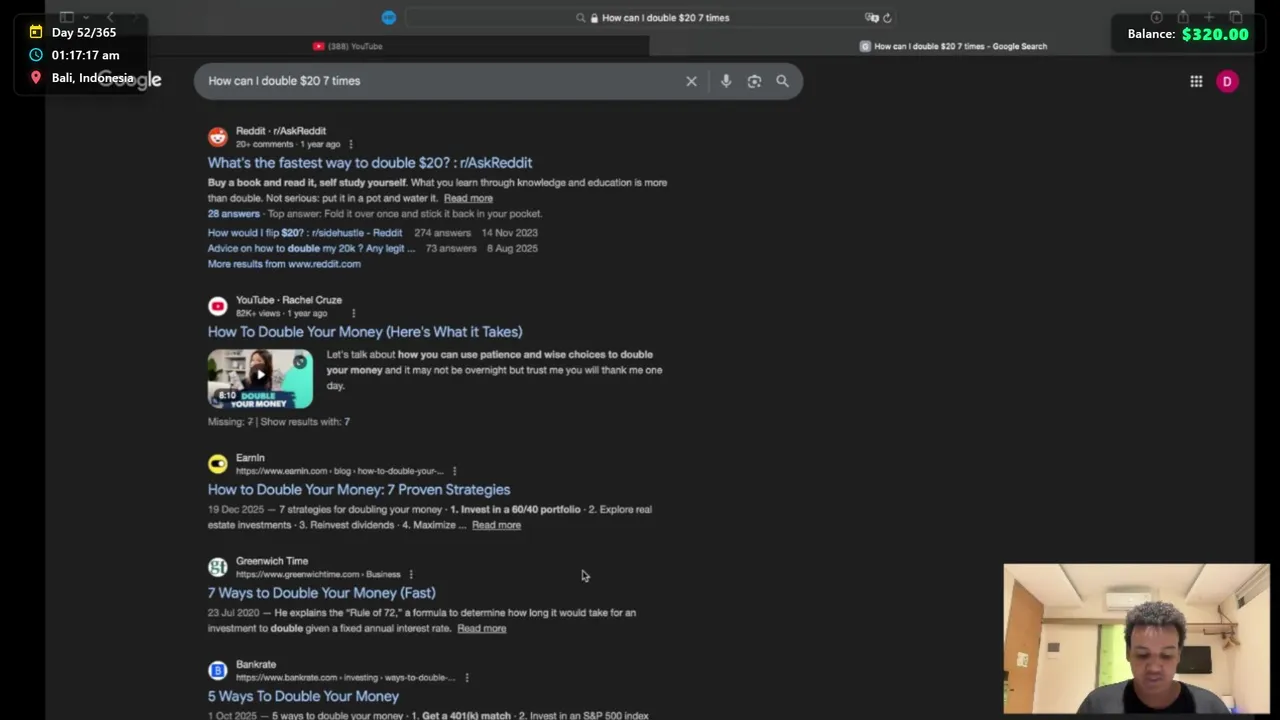This screenshot has width=1280, height=720.
Task: Open 'What's the fastest way to double $20?' result
Action: pyautogui.click(x=370, y=162)
